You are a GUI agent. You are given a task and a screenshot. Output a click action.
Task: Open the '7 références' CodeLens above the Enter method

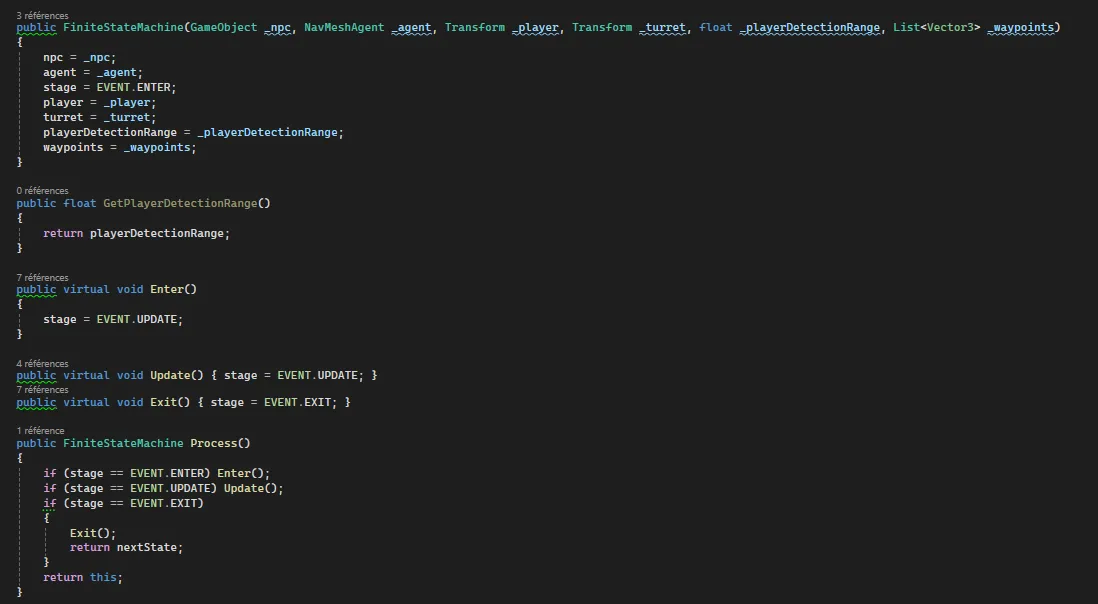click(x=42, y=277)
